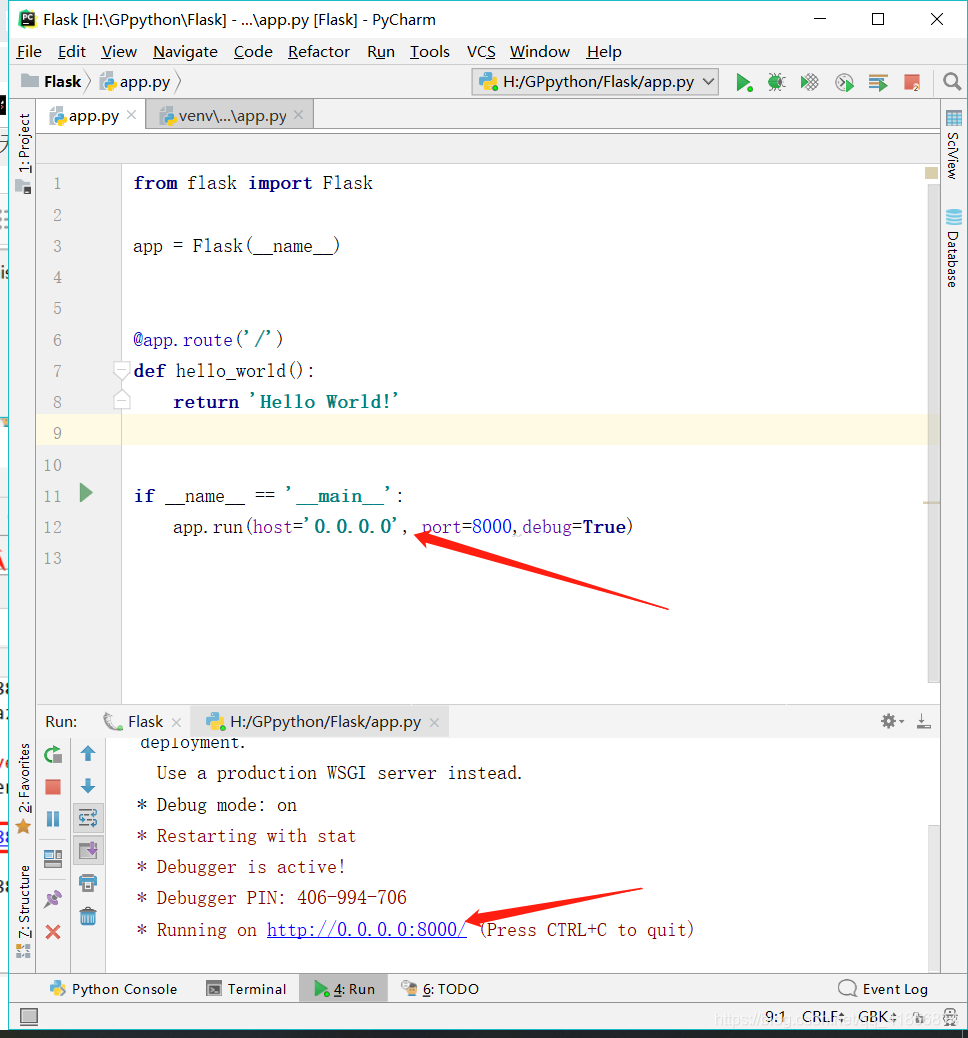968x1038 pixels.
Task: Toggle scroll to end of console
Action: pos(88,850)
